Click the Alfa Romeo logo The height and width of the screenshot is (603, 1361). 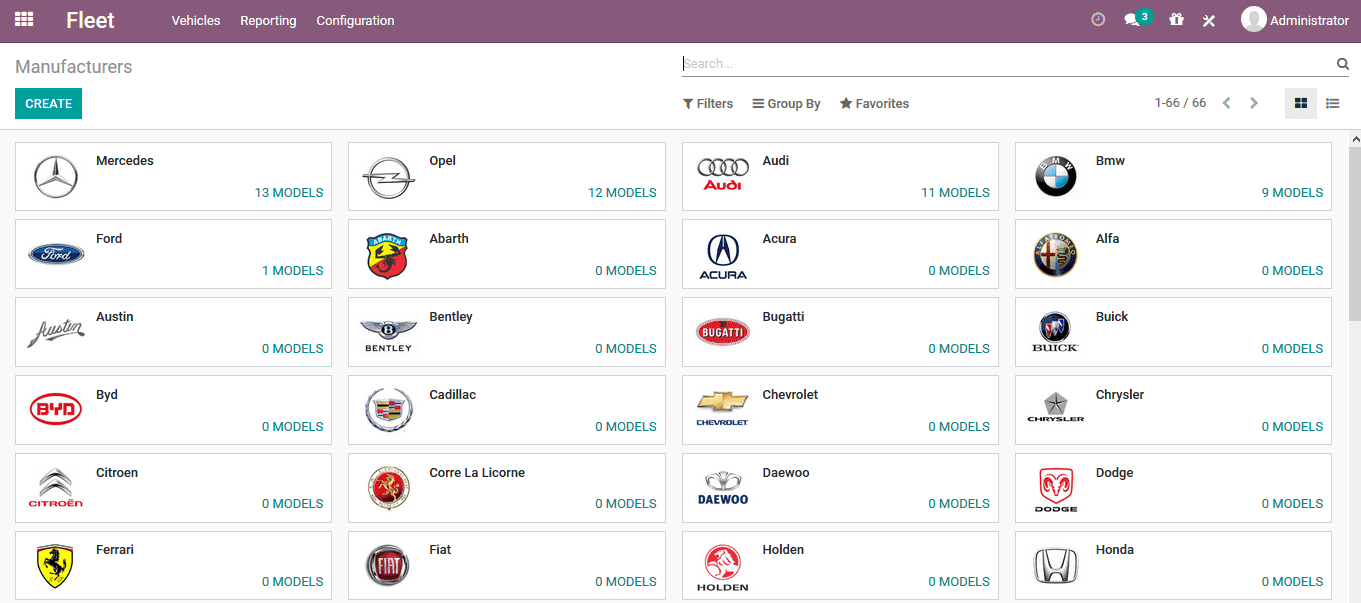[x=1056, y=256]
